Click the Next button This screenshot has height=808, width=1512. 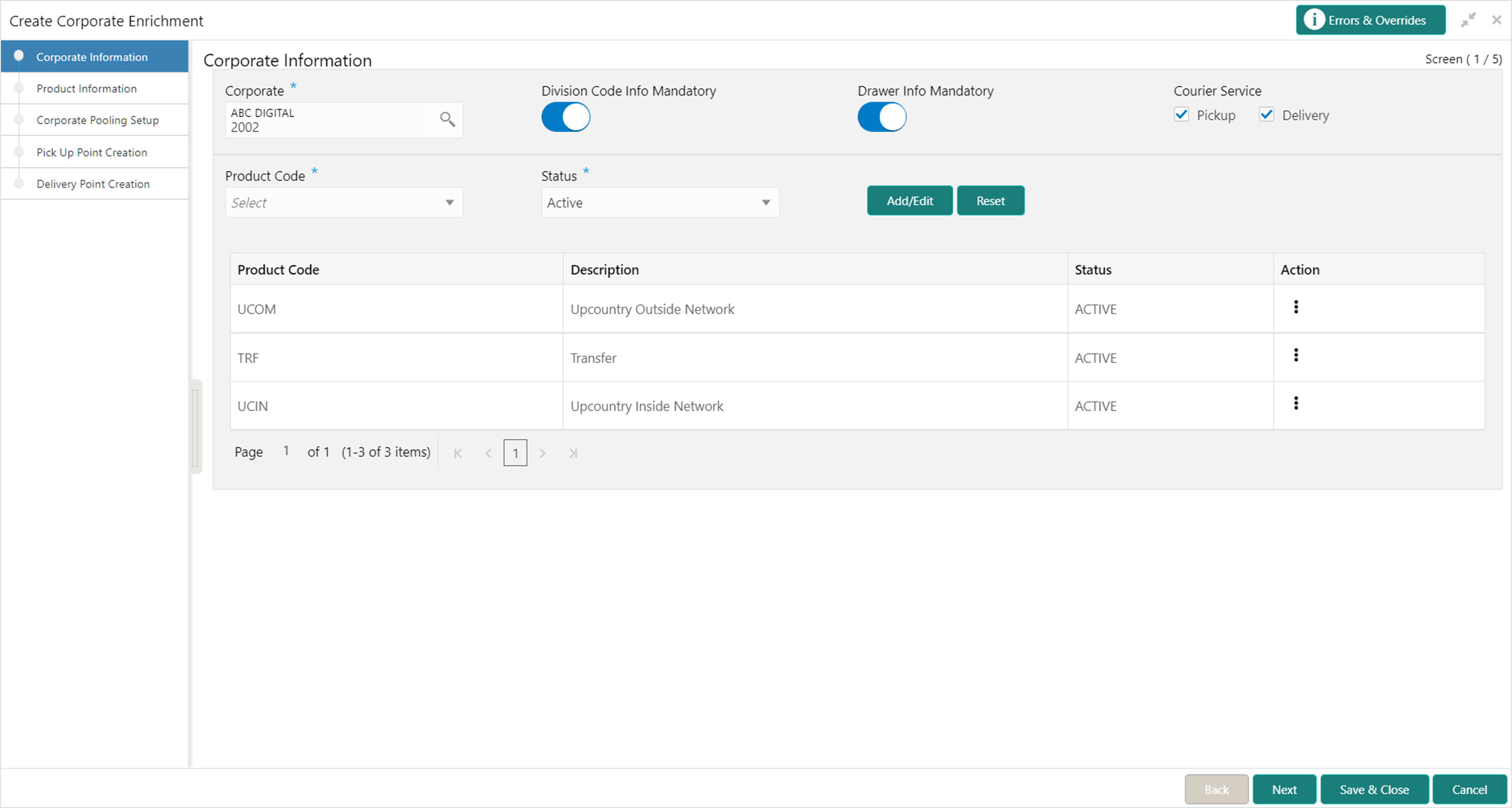tap(1284, 789)
